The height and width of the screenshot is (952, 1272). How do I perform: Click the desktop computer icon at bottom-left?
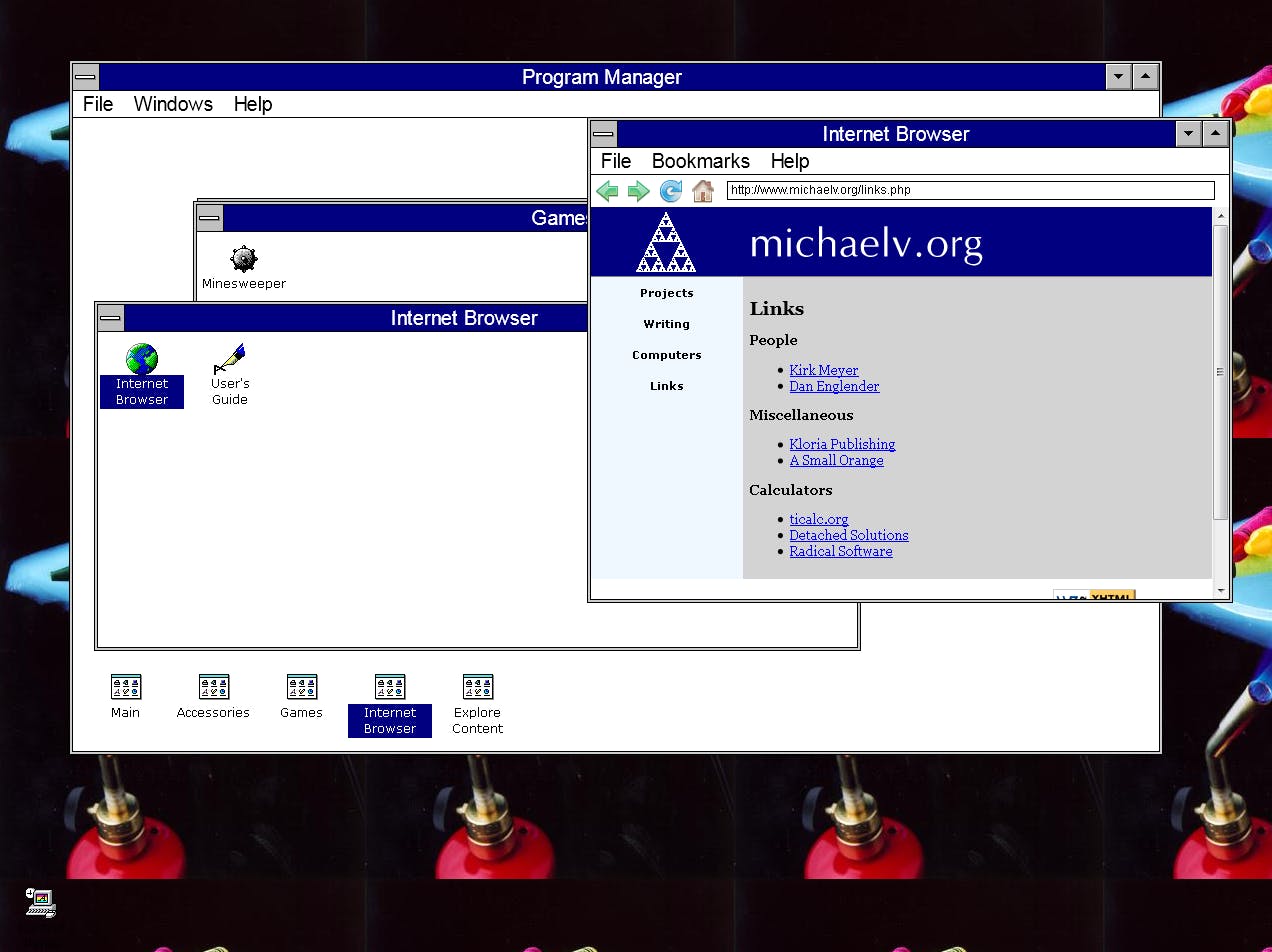(40, 903)
